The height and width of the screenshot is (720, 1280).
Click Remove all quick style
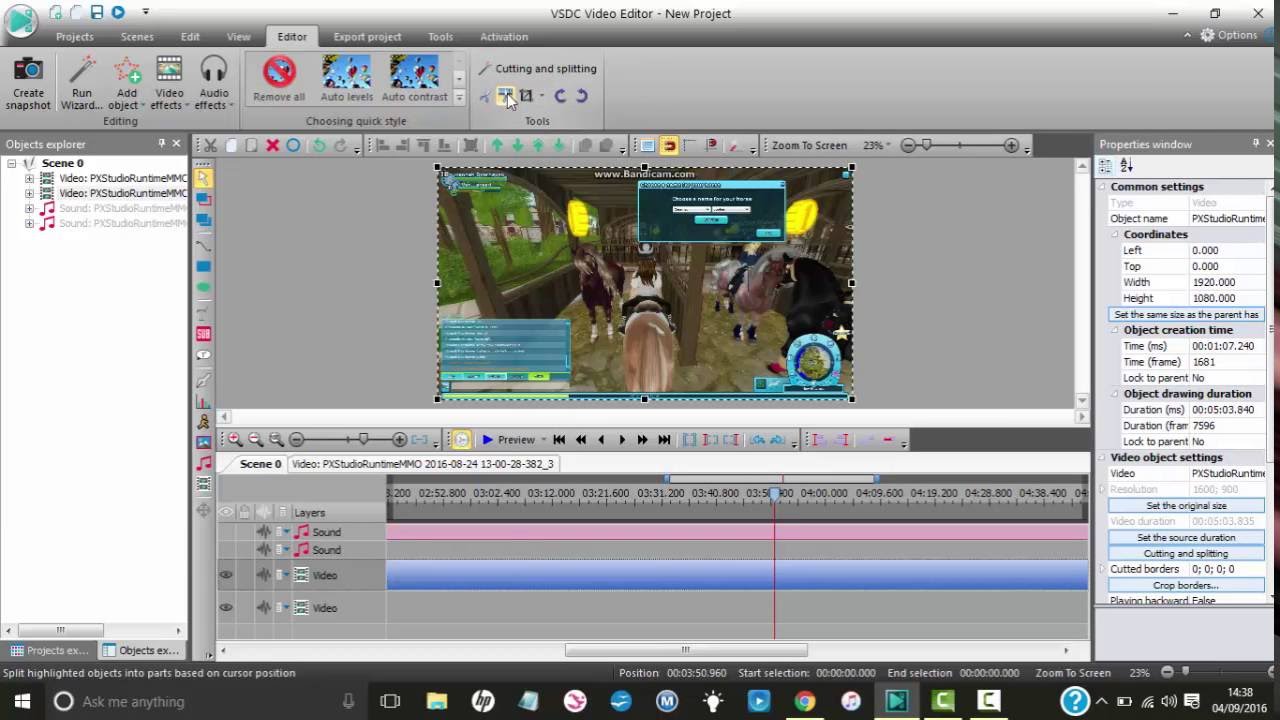tap(279, 79)
